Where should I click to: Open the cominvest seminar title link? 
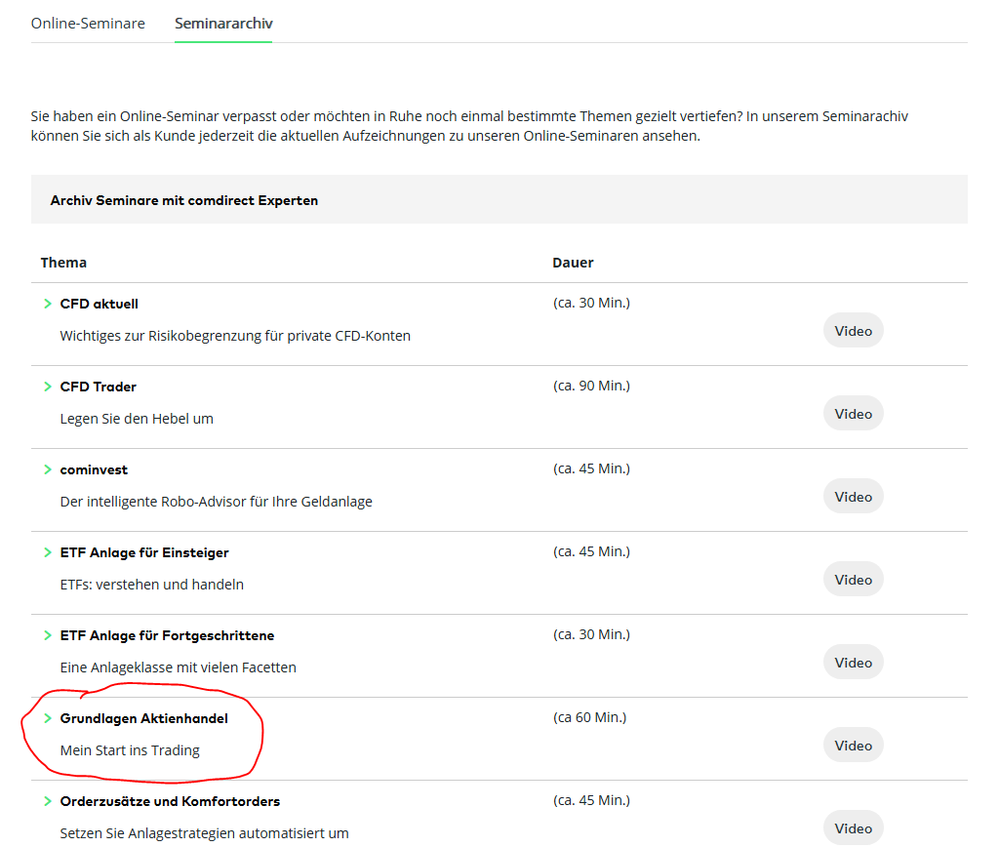(x=94, y=470)
